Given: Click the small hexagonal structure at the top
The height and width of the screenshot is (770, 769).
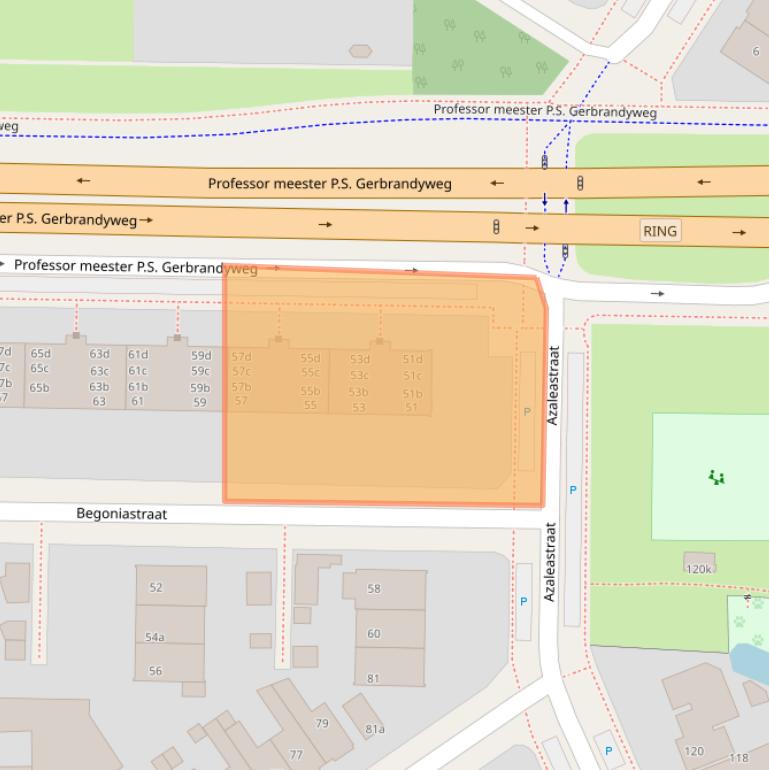Looking at the screenshot, I should pos(360,51).
